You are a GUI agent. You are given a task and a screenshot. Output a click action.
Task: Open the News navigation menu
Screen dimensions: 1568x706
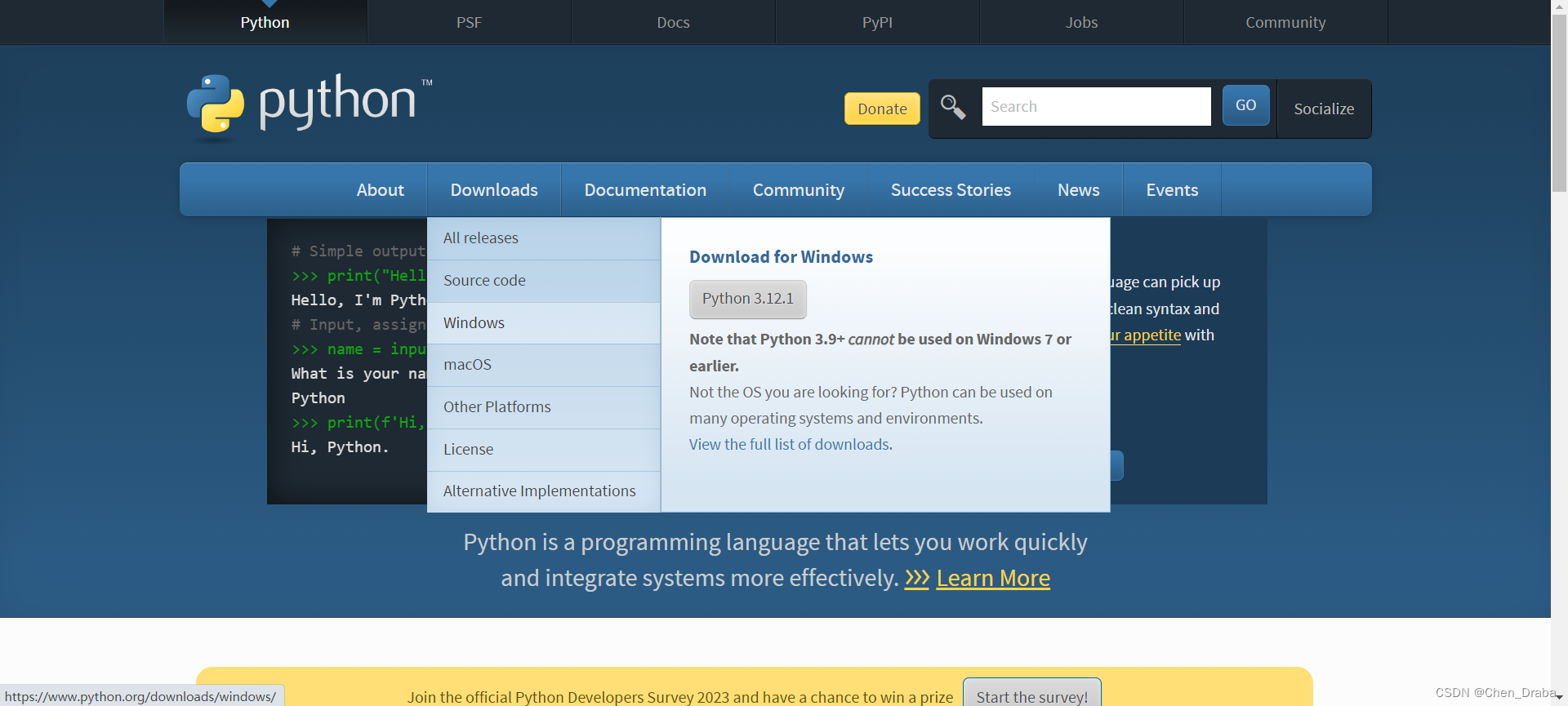(1078, 189)
